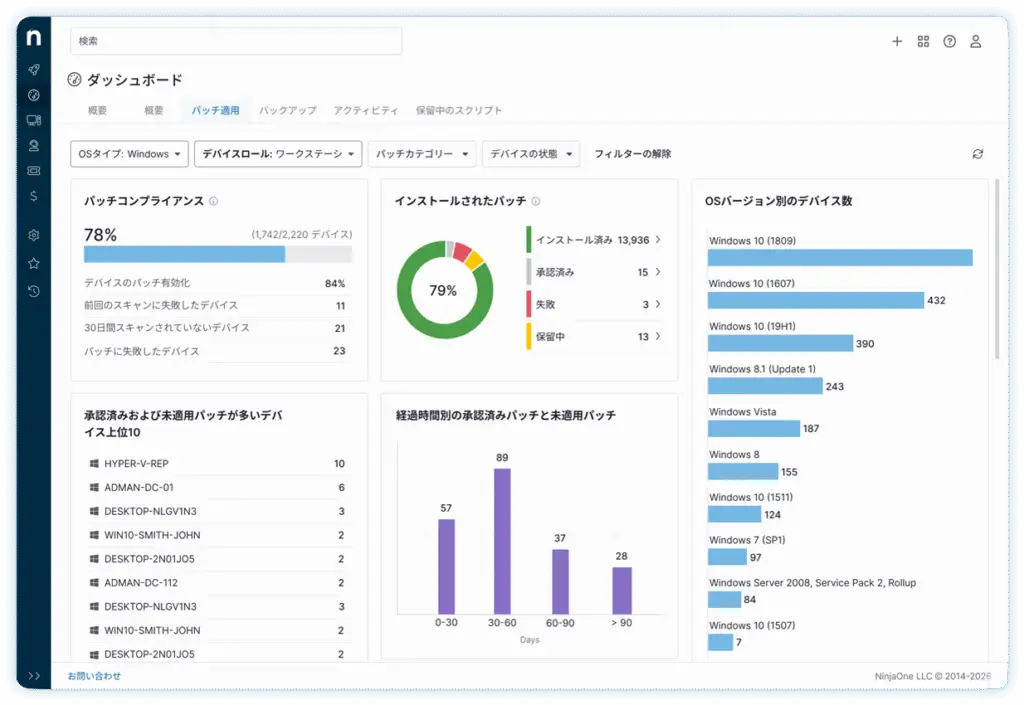The height and width of the screenshot is (705, 1024).
Task: Open the recent history clock sidebar icon
Action: click(33, 291)
